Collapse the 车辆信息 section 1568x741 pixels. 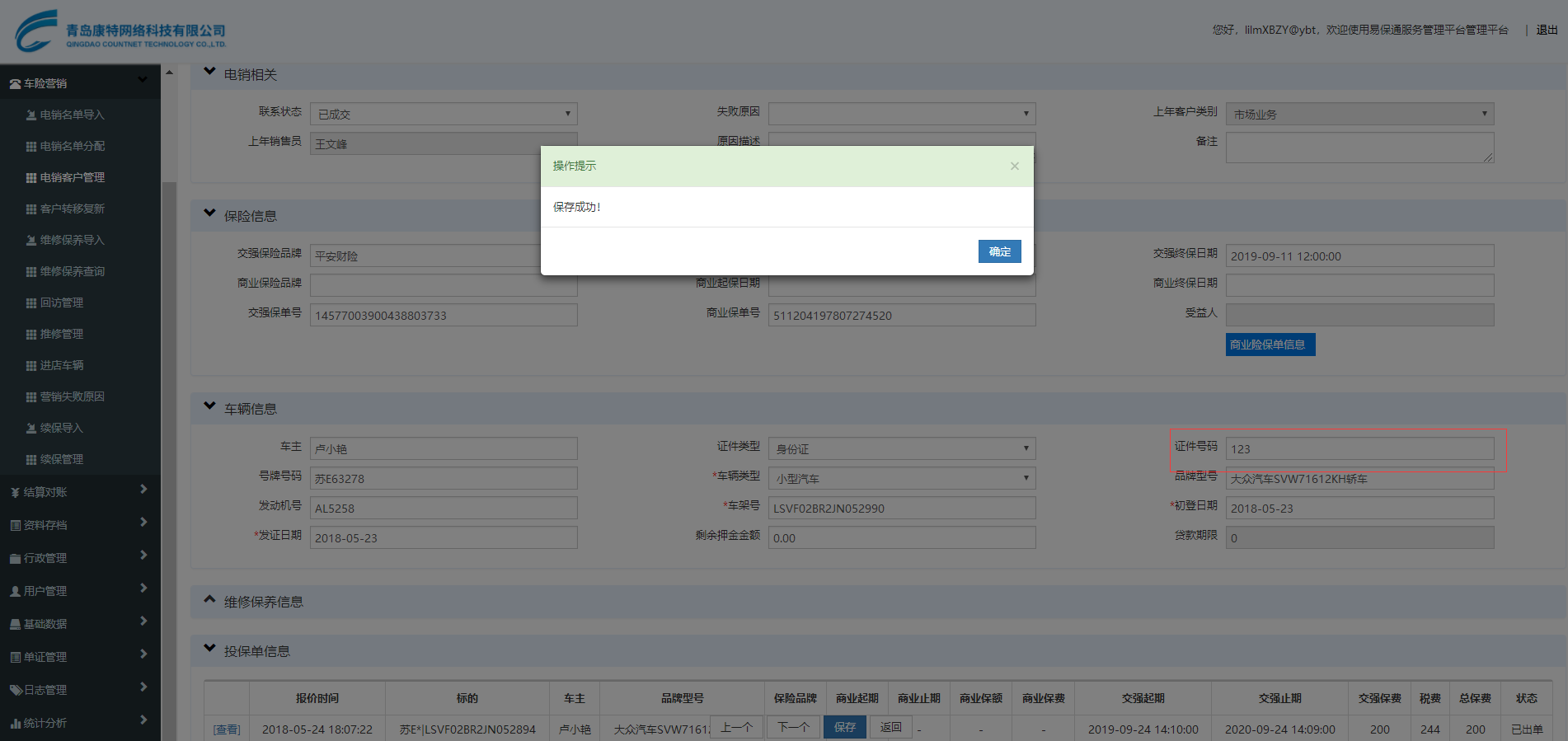pos(209,406)
